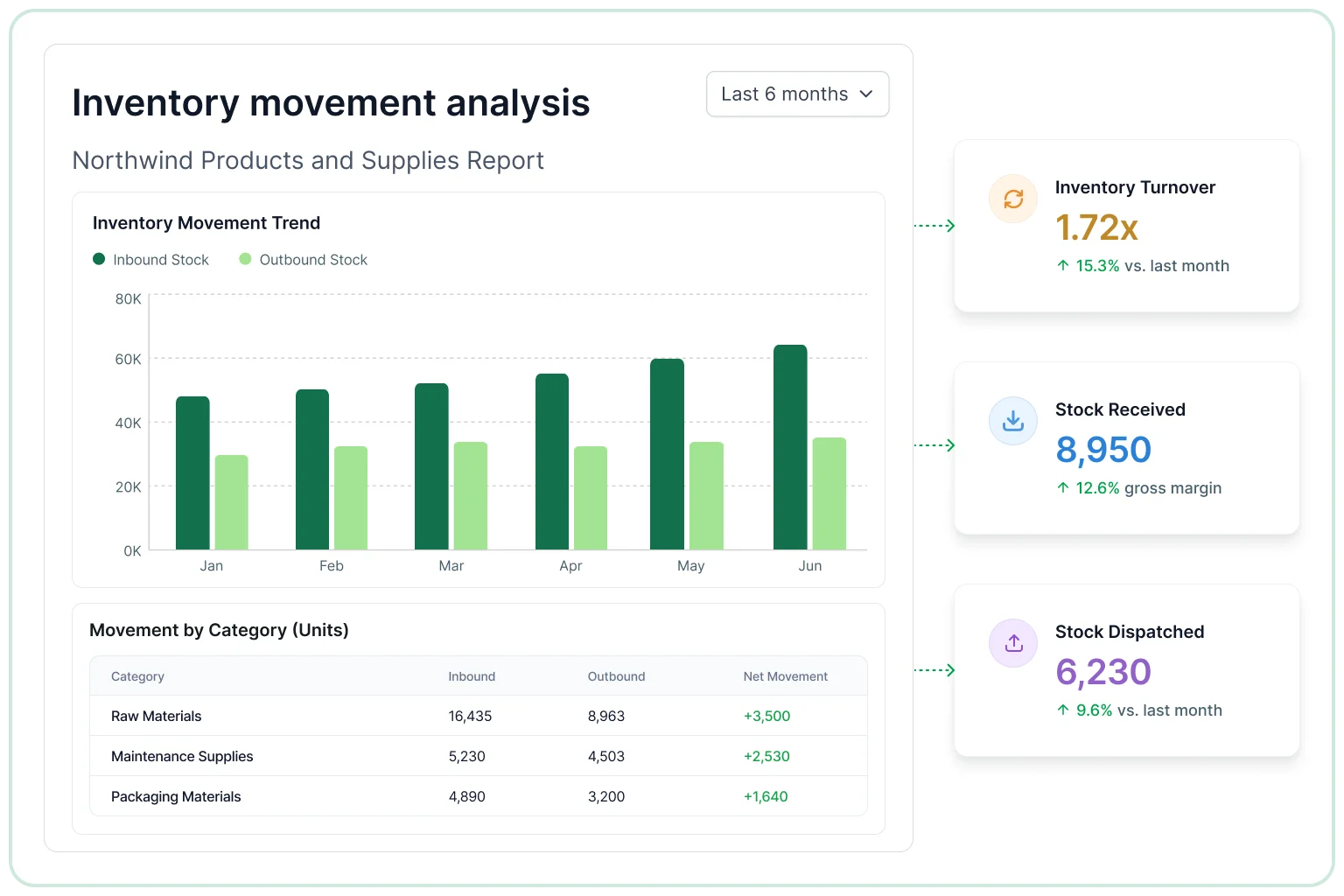Click the 3,200 outbound value
Screen dimensions: 1344x896
pyautogui.click(x=606, y=796)
